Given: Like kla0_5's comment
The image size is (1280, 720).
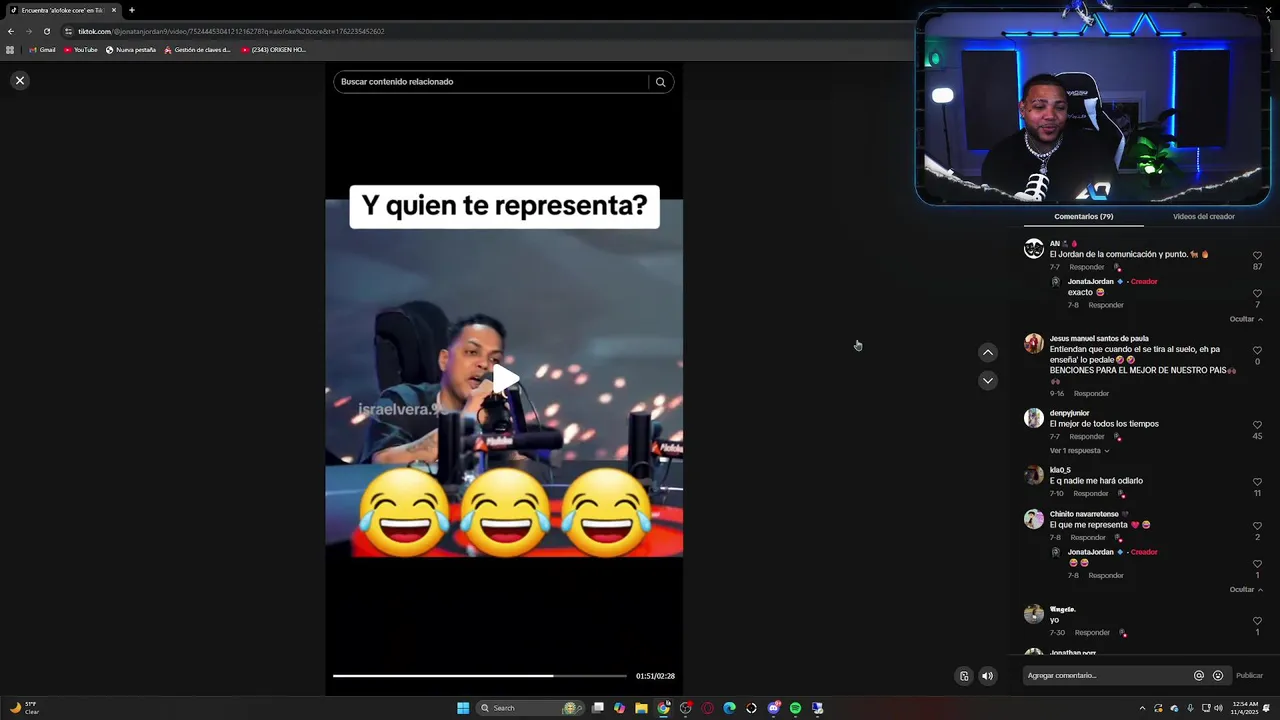Looking at the screenshot, I should (1257, 482).
